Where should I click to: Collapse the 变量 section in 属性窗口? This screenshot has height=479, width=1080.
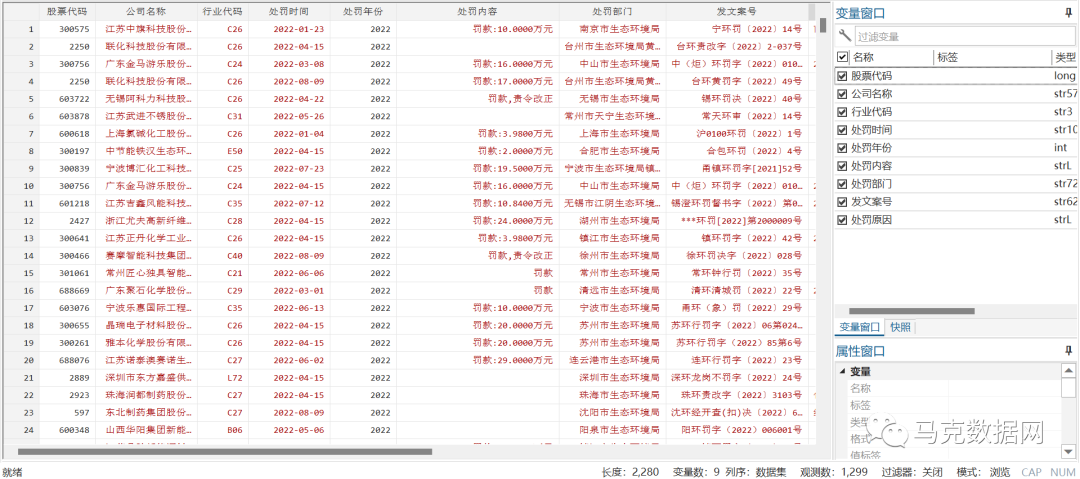pos(843,372)
